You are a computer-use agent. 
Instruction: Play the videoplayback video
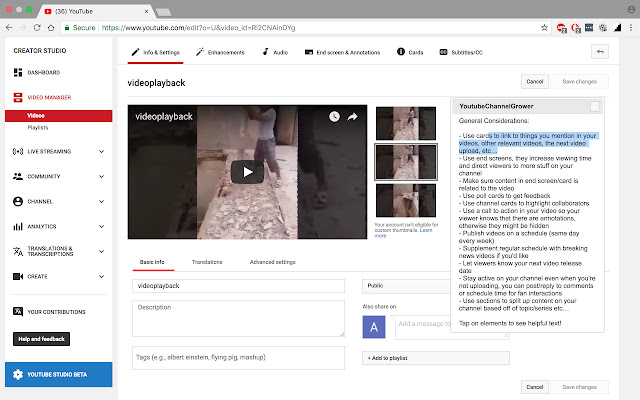[247, 172]
